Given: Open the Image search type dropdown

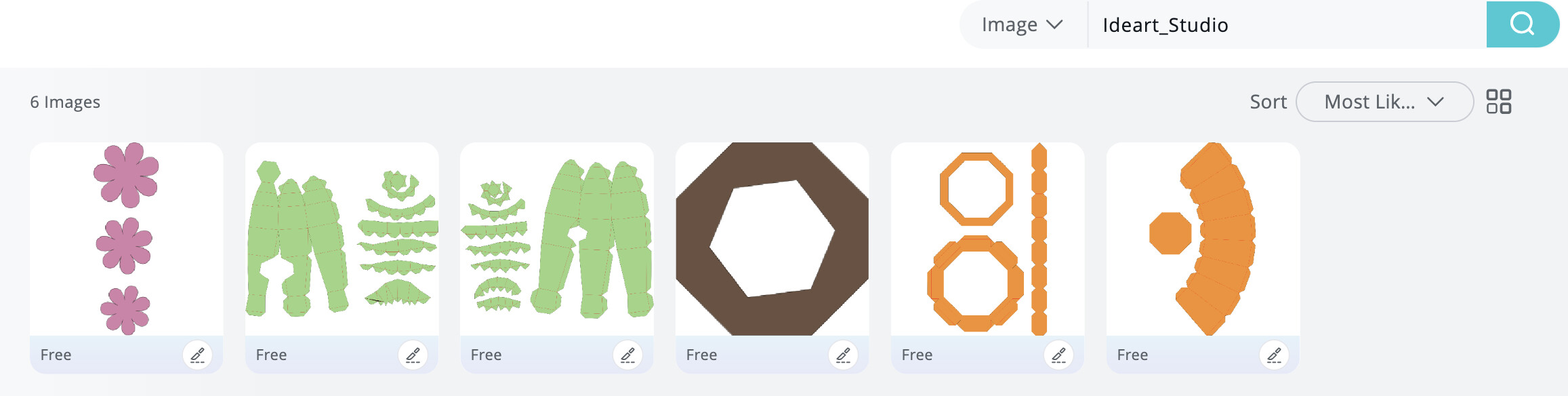Looking at the screenshot, I should pos(1023,24).
